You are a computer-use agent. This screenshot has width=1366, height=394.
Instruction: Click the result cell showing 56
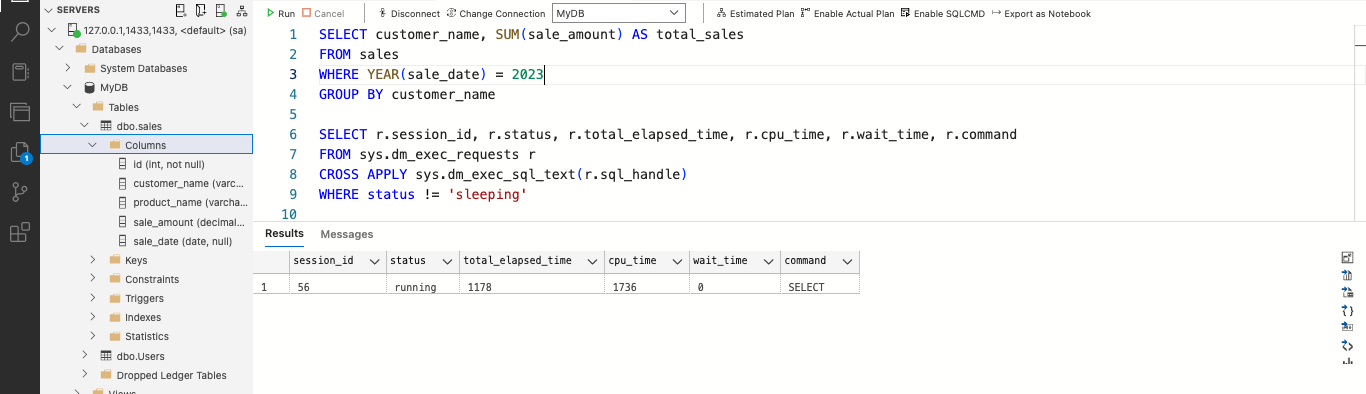tap(337, 287)
